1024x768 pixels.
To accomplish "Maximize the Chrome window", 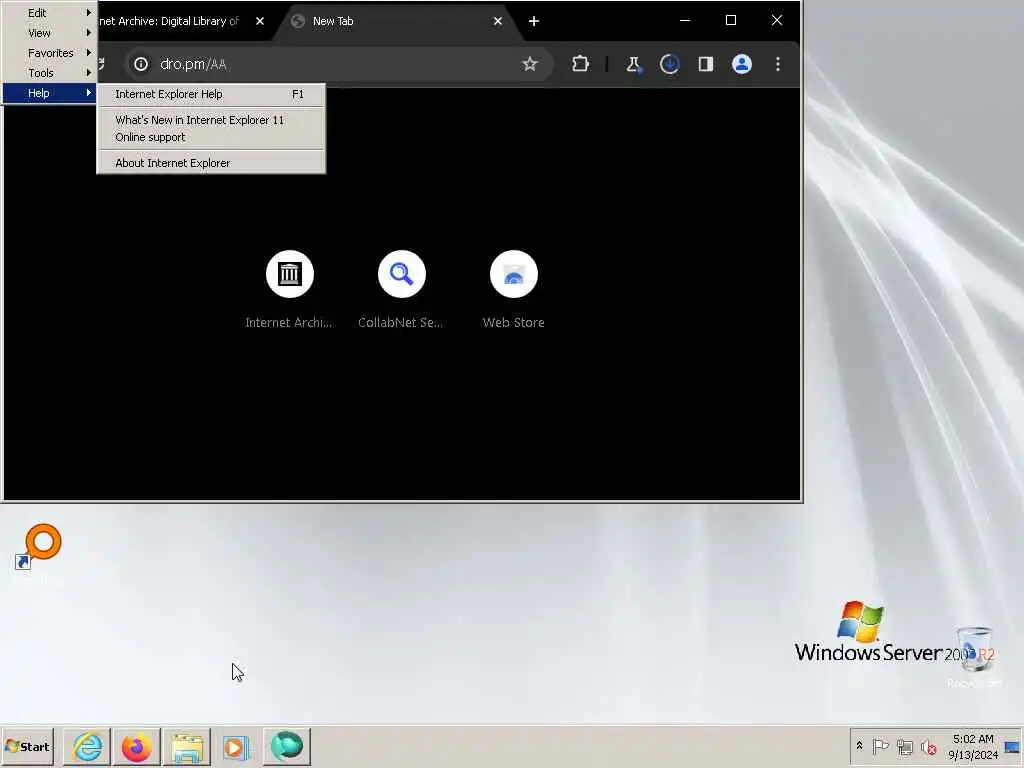I will (x=731, y=20).
